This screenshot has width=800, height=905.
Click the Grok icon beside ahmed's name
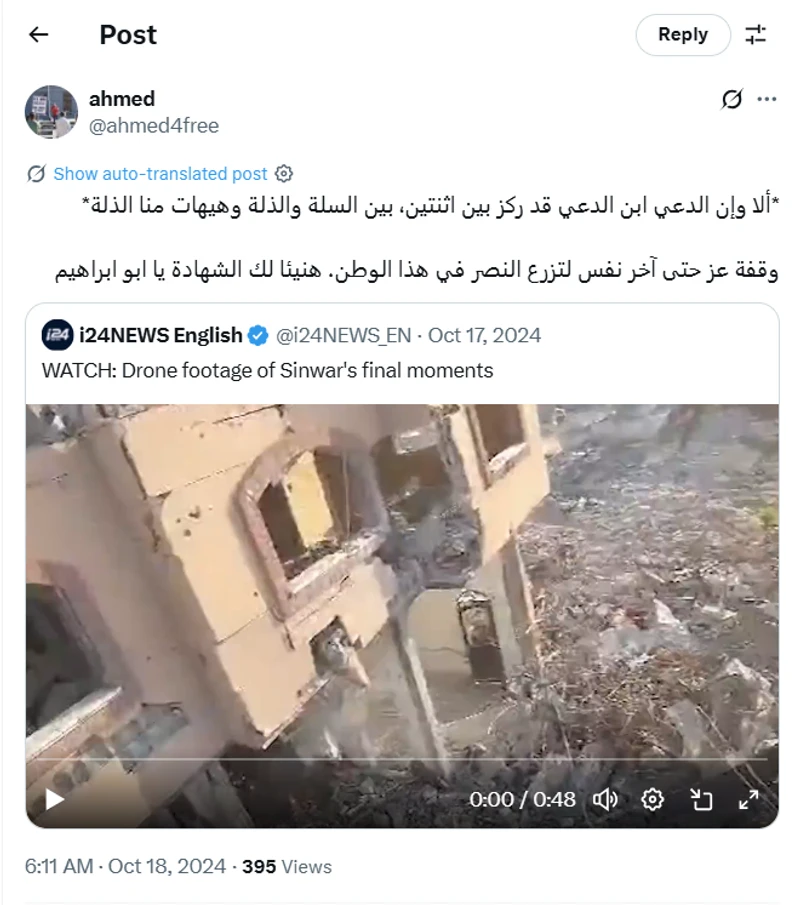point(732,99)
